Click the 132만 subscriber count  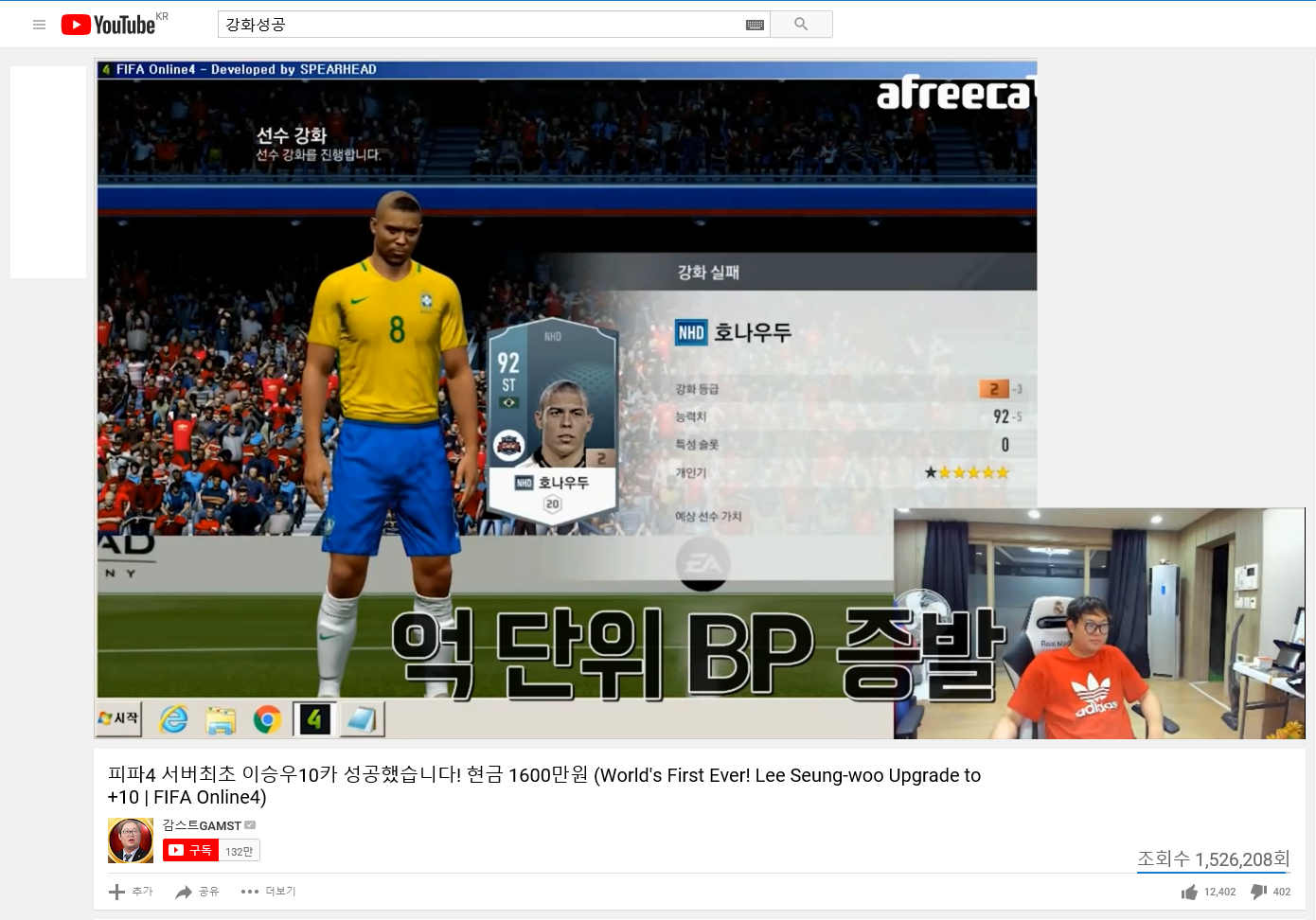(x=240, y=851)
